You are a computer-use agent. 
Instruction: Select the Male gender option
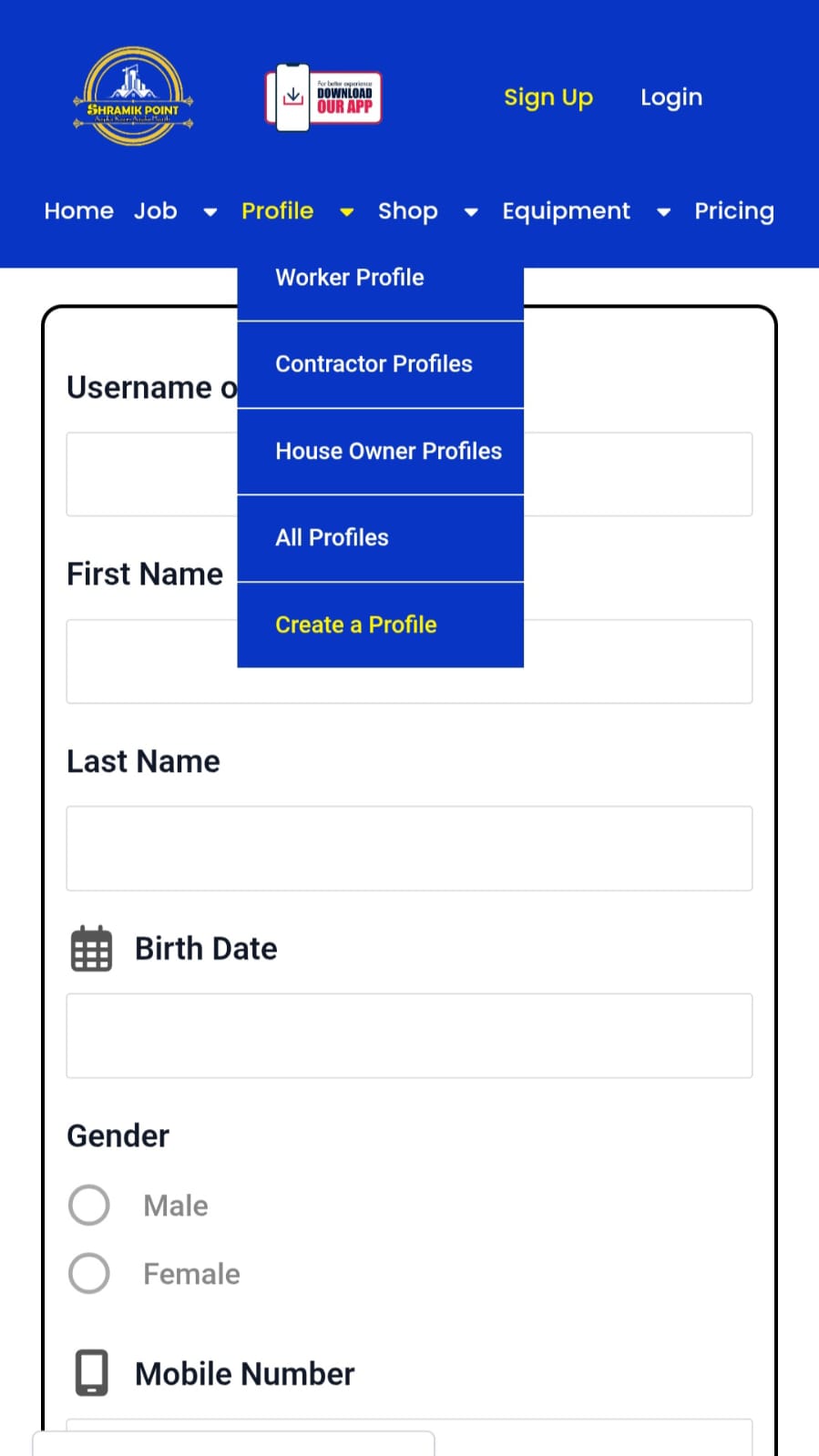89,1206
